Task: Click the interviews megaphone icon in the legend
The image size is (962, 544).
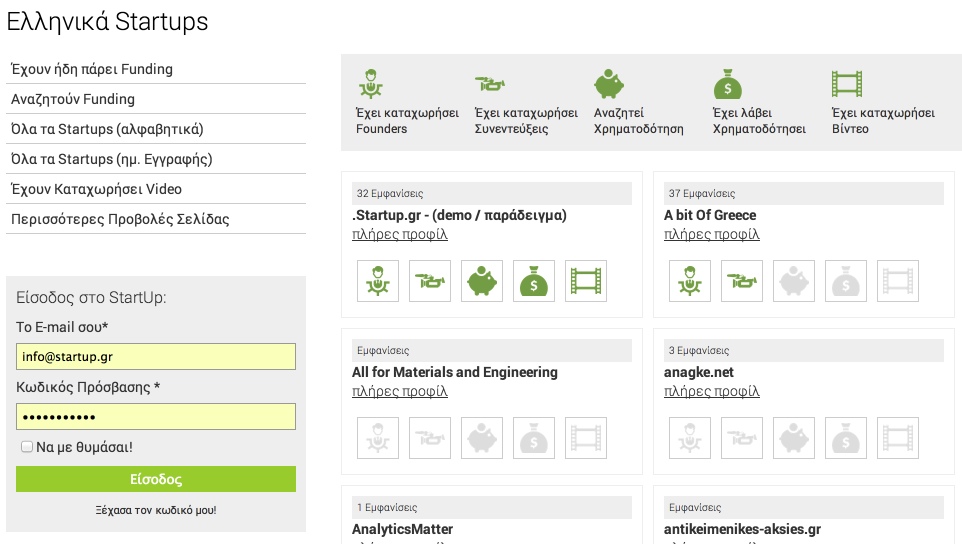Action: (490, 84)
